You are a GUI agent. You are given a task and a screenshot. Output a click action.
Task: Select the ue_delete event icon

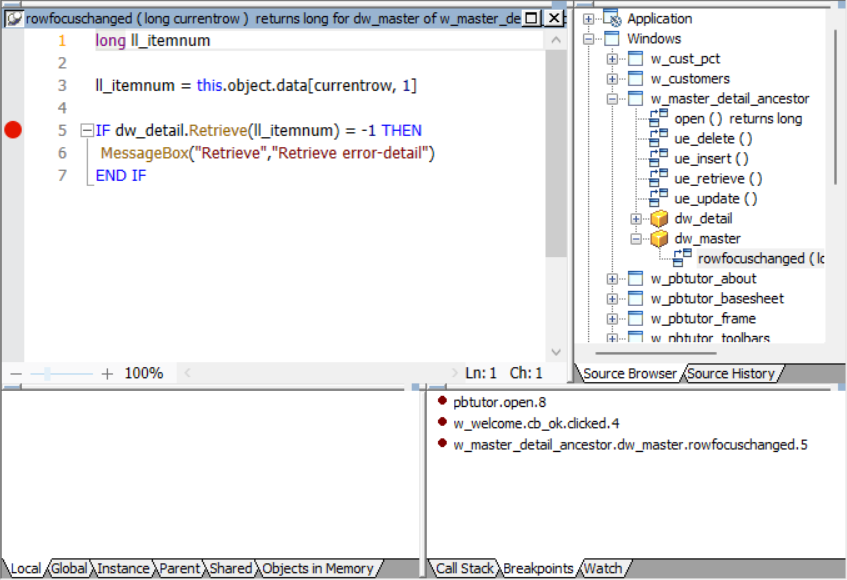point(658,139)
